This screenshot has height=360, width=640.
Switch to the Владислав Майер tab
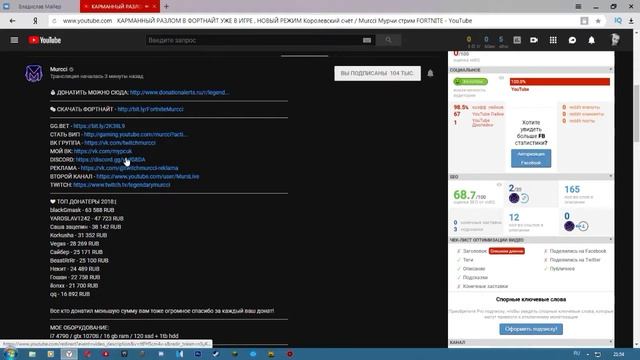pyautogui.click(x=40, y=7)
